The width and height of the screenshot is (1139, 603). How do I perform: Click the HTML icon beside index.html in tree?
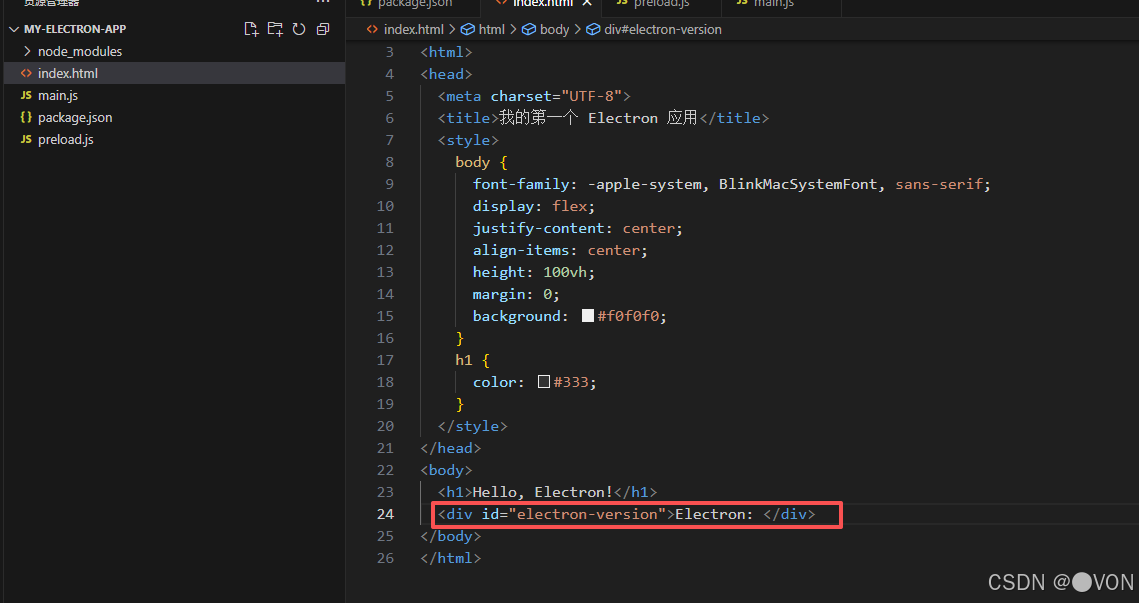[26, 73]
